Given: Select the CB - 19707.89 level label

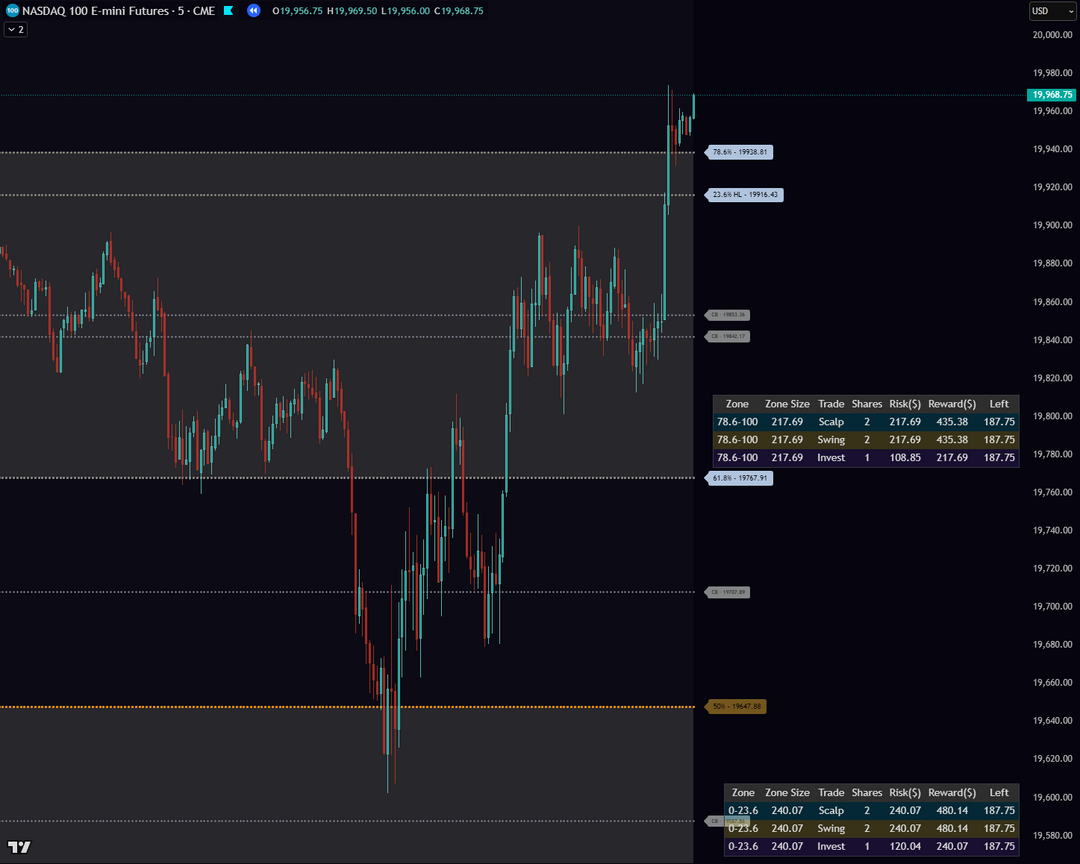Looking at the screenshot, I should (727, 592).
